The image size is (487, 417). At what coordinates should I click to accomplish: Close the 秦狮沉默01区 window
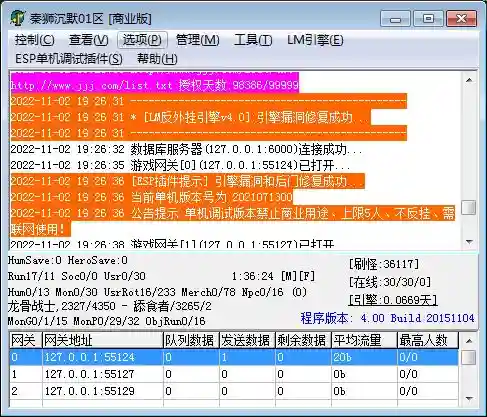462,19
